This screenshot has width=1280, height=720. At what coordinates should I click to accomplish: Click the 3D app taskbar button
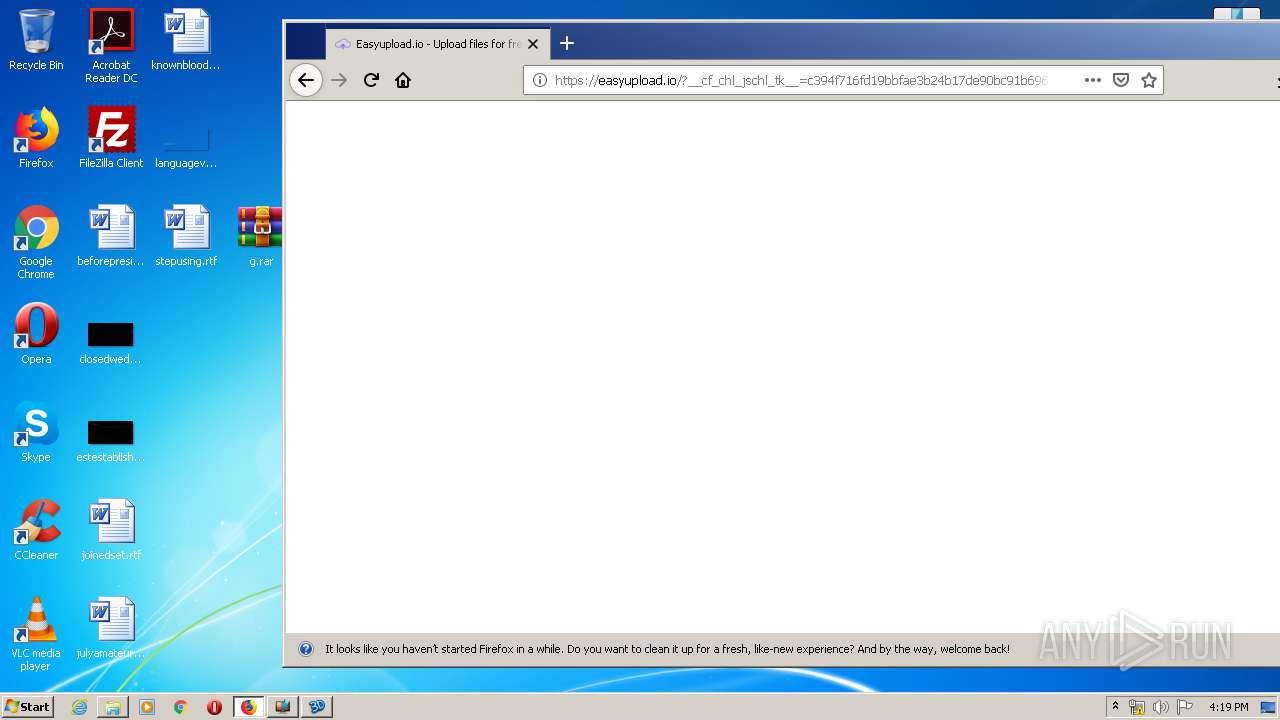tap(317, 707)
